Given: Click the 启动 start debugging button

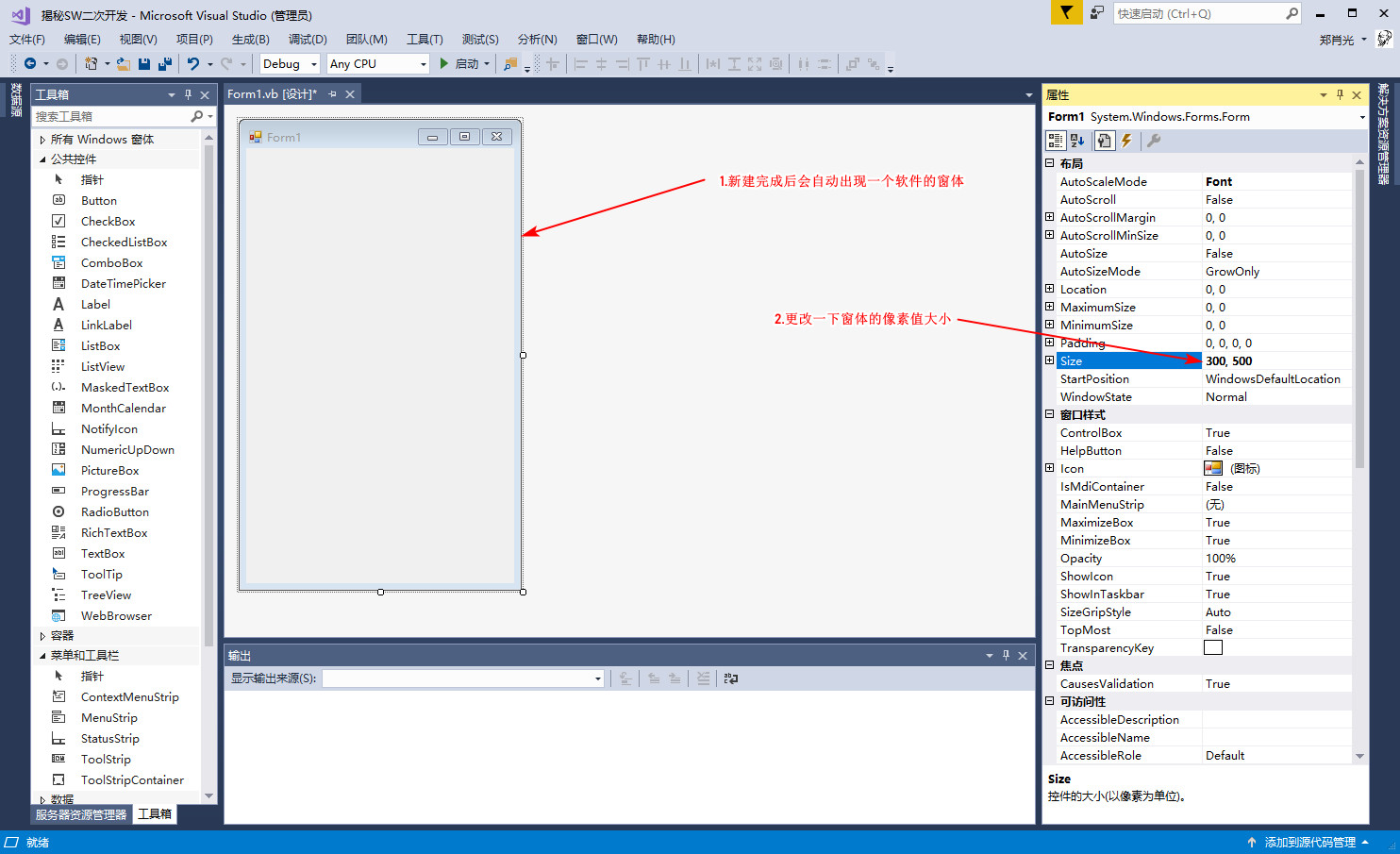Looking at the screenshot, I should point(459,63).
